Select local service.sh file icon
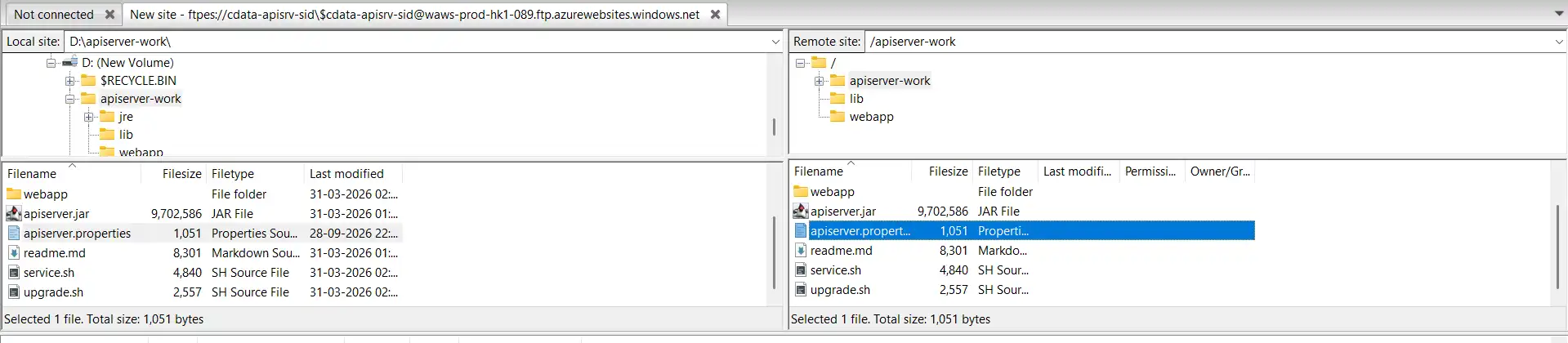This screenshot has width=1568, height=343. pos(14,273)
